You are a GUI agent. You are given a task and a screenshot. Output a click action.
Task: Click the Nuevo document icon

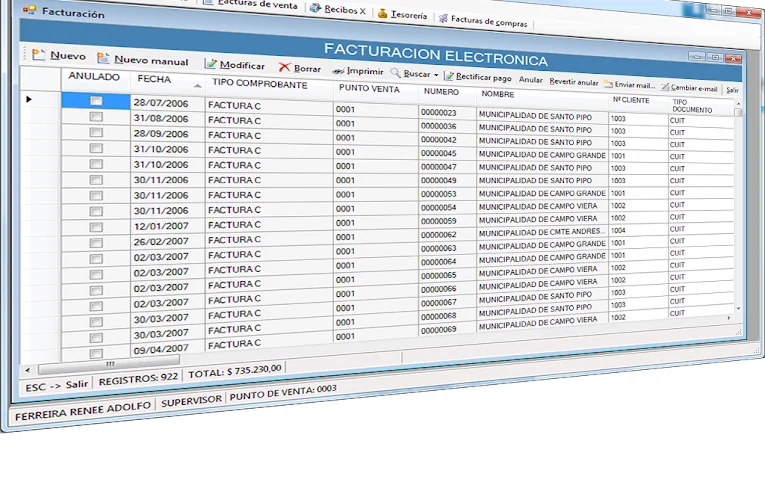point(39,54)
